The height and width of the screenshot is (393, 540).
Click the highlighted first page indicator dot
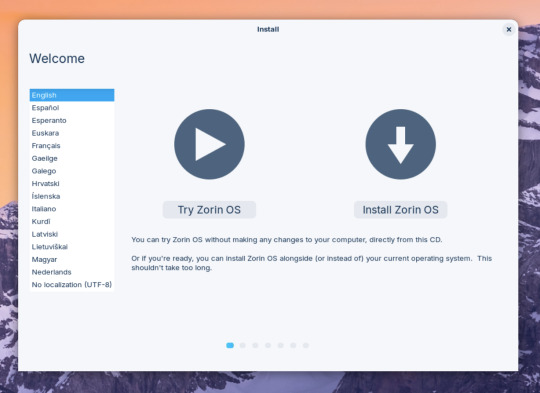[x=230, y=345]
